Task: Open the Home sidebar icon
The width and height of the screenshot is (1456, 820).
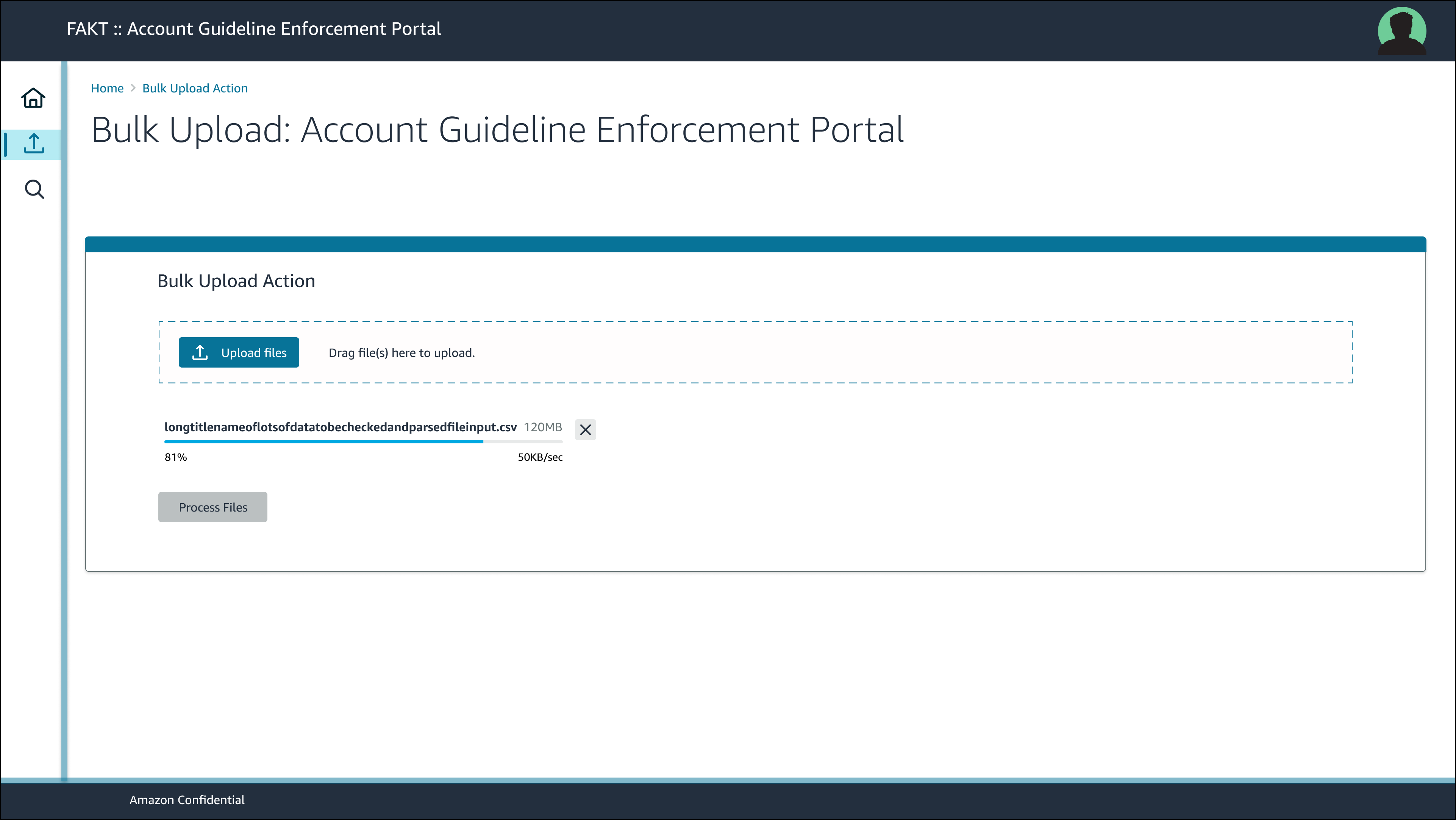Action: tap(33, 98)
